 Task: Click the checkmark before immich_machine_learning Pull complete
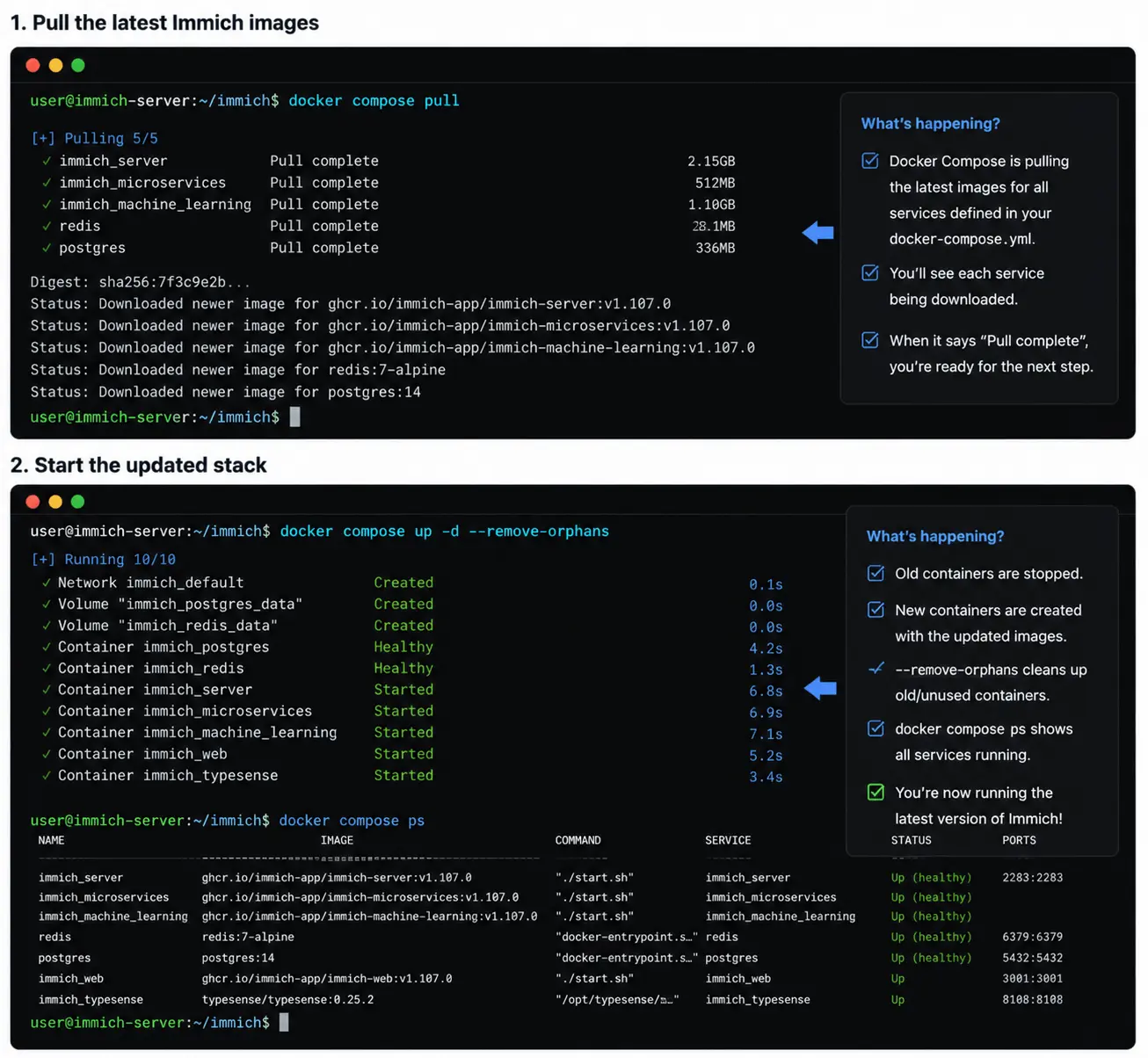pos(47,205)
